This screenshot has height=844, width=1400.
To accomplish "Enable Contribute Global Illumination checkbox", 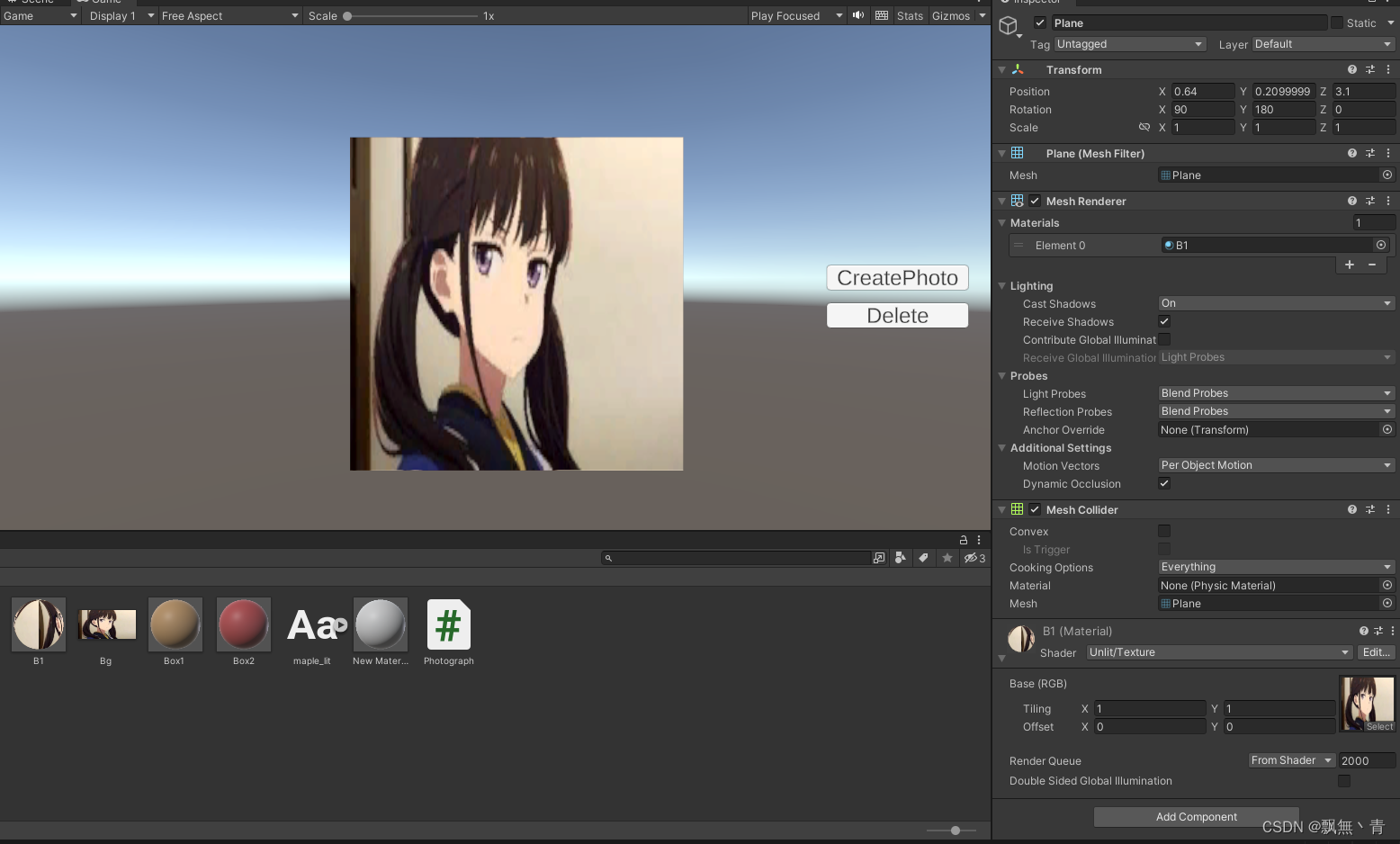I will [x=1164, y=339].
